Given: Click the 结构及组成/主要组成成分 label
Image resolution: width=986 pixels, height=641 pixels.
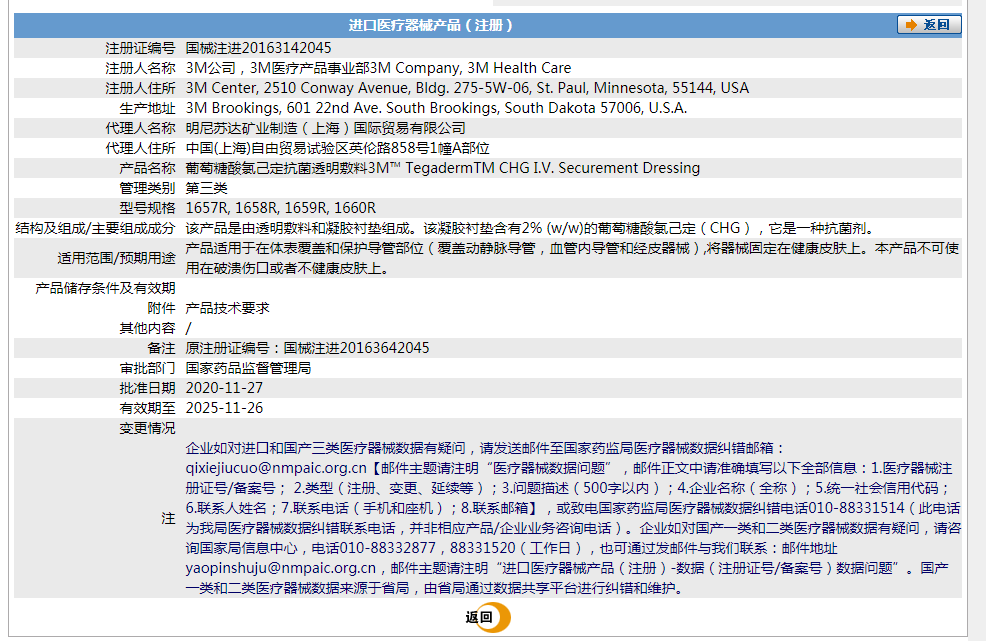Looking at the screenshot, I should coord(96,228).
